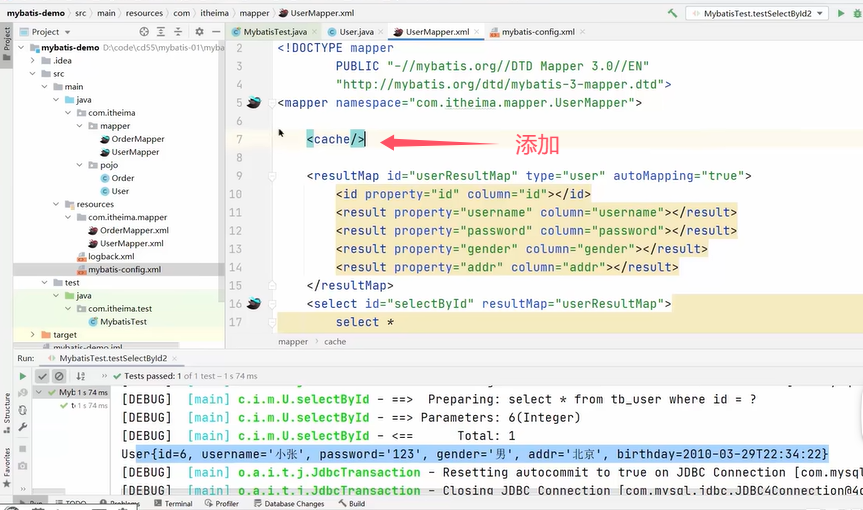Run MybatisTest with the green play icon

click(841, 13)
